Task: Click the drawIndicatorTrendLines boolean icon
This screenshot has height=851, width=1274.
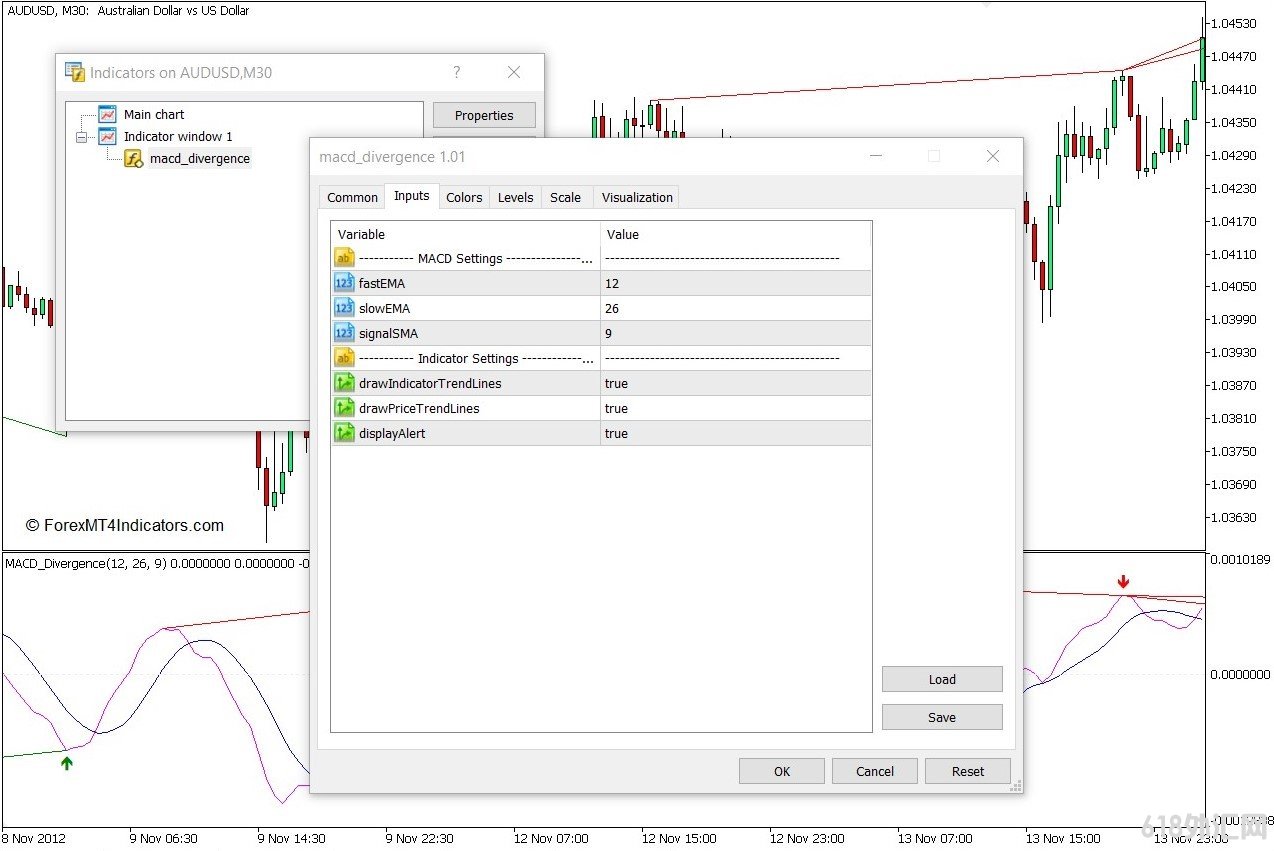Action: (344, 383)
